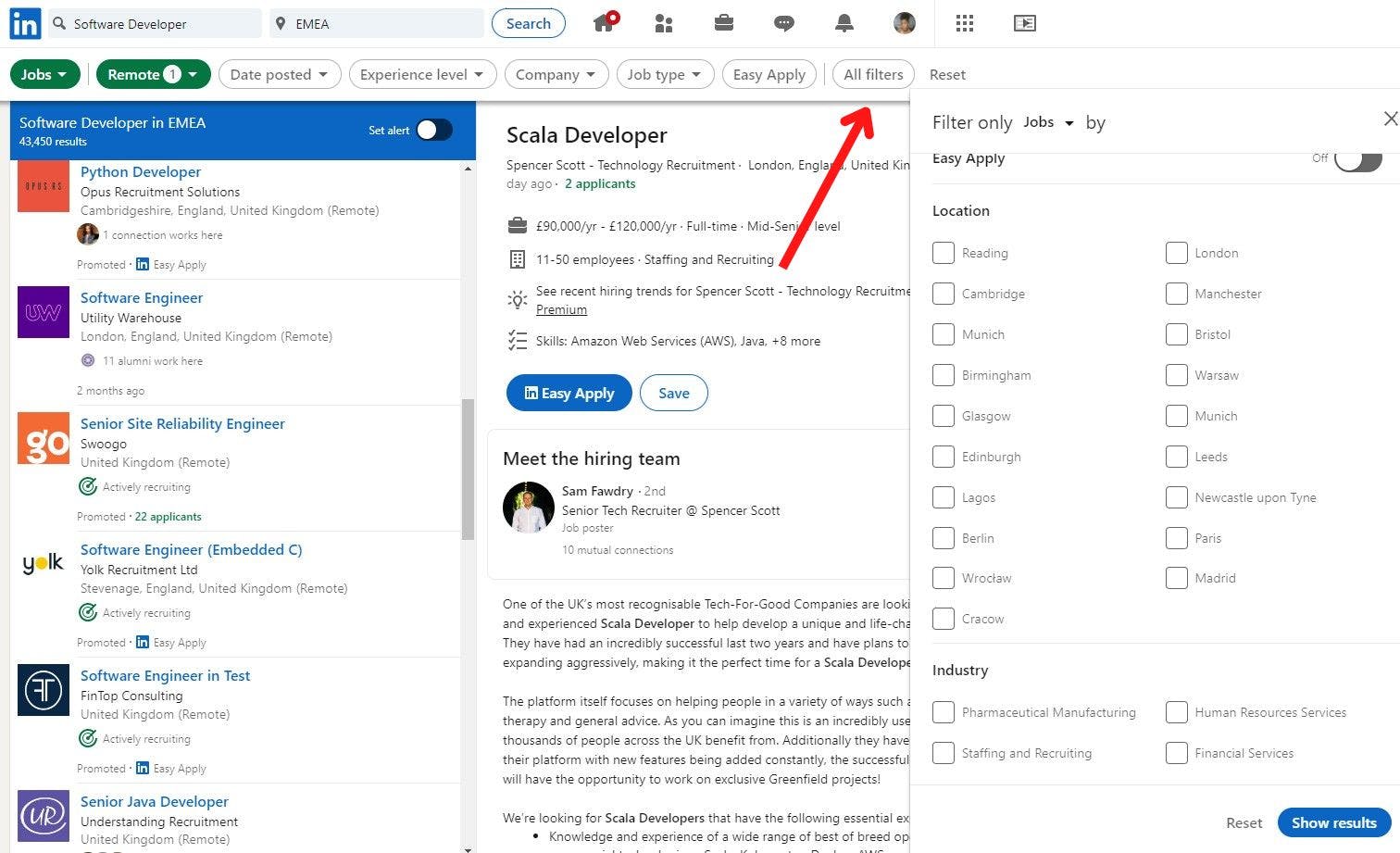
Task: Check the Manchester location box
Action: (x=1177, y=294)
